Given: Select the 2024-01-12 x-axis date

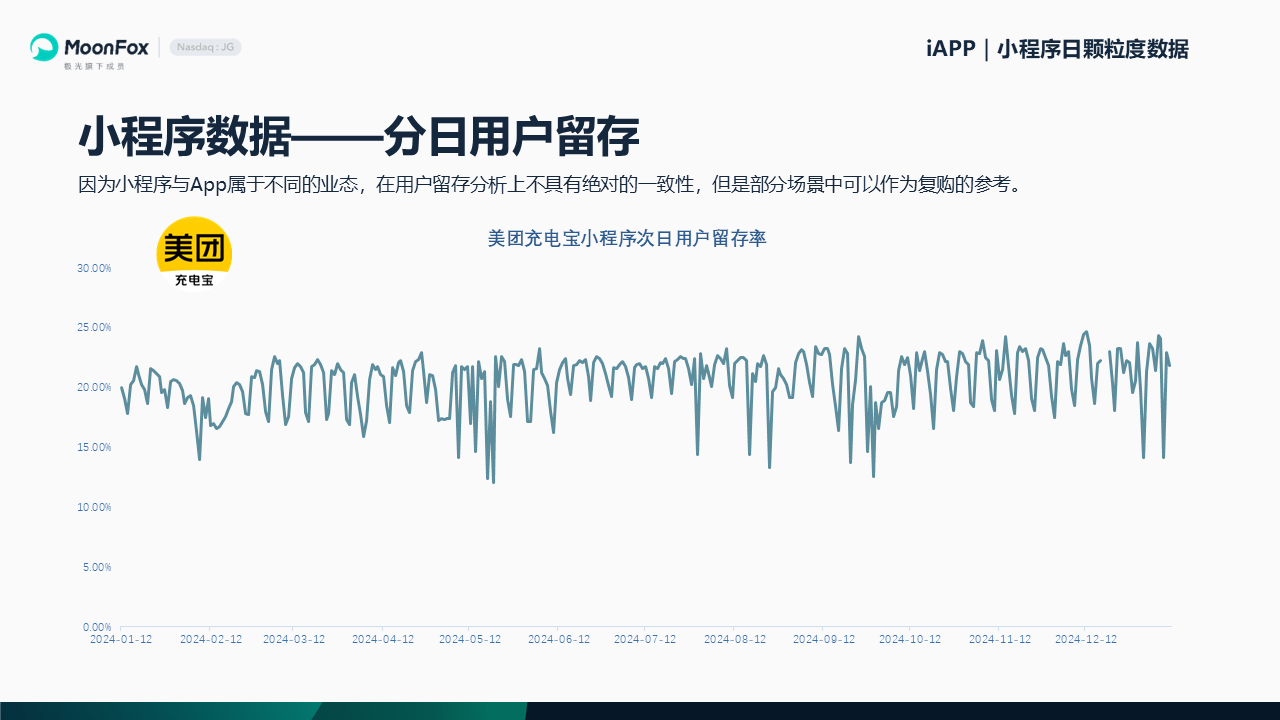Looking at the screenshot, I should pyautogui.click(x=121, y=640).
